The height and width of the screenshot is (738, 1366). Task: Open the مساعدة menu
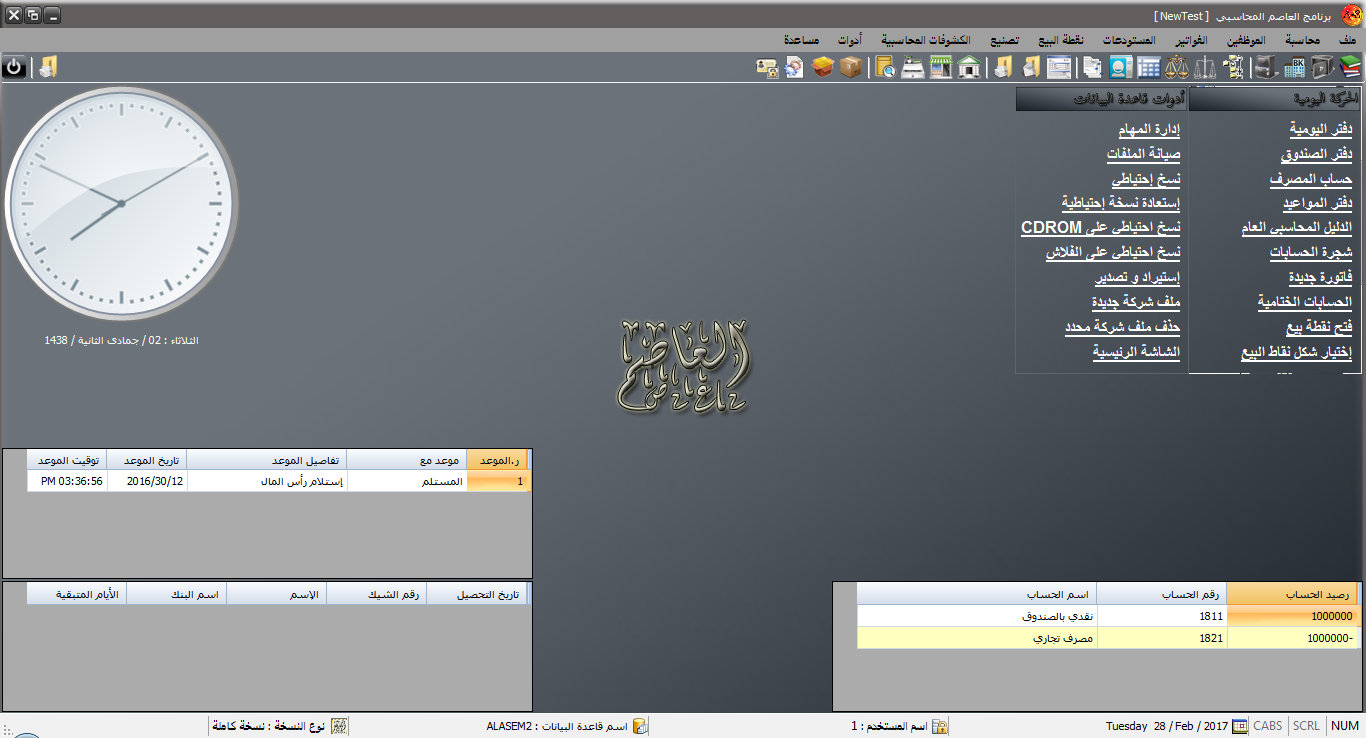coord(802,40)
